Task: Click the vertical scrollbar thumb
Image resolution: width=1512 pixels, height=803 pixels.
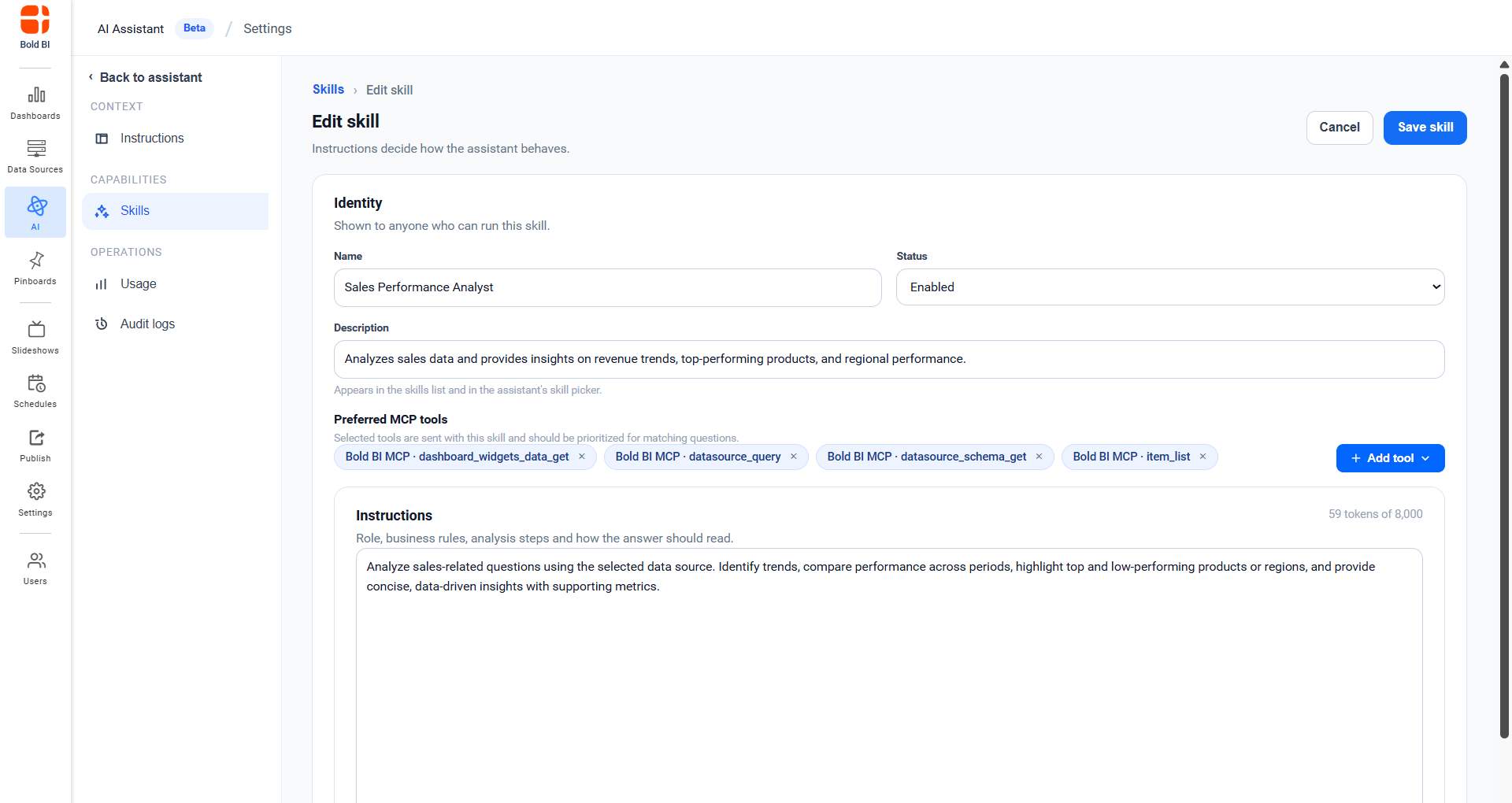Action: coord(1504,405)
